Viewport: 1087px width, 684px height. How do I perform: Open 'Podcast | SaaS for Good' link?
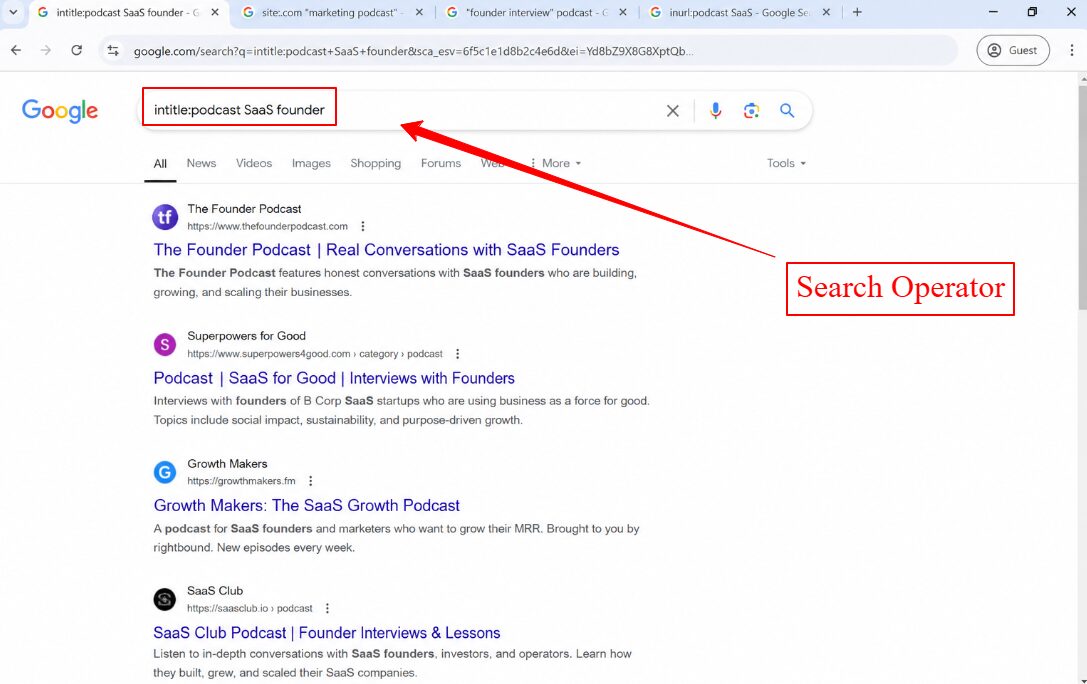(334, 378)
